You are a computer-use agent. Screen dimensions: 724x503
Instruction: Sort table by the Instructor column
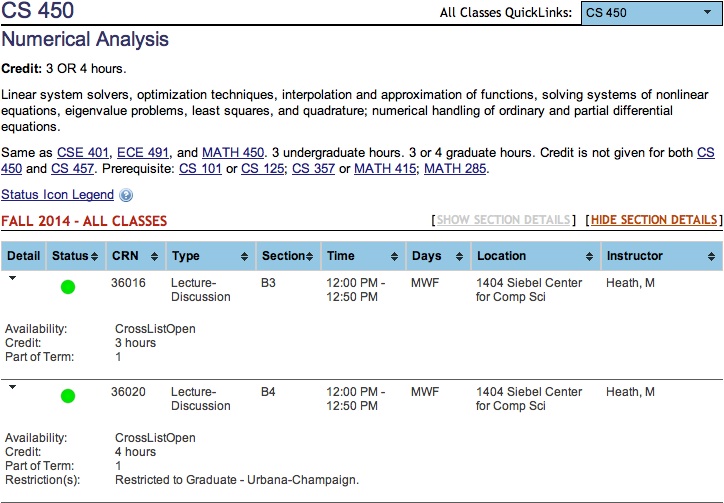pyautogui.click(x=661, y=257)
